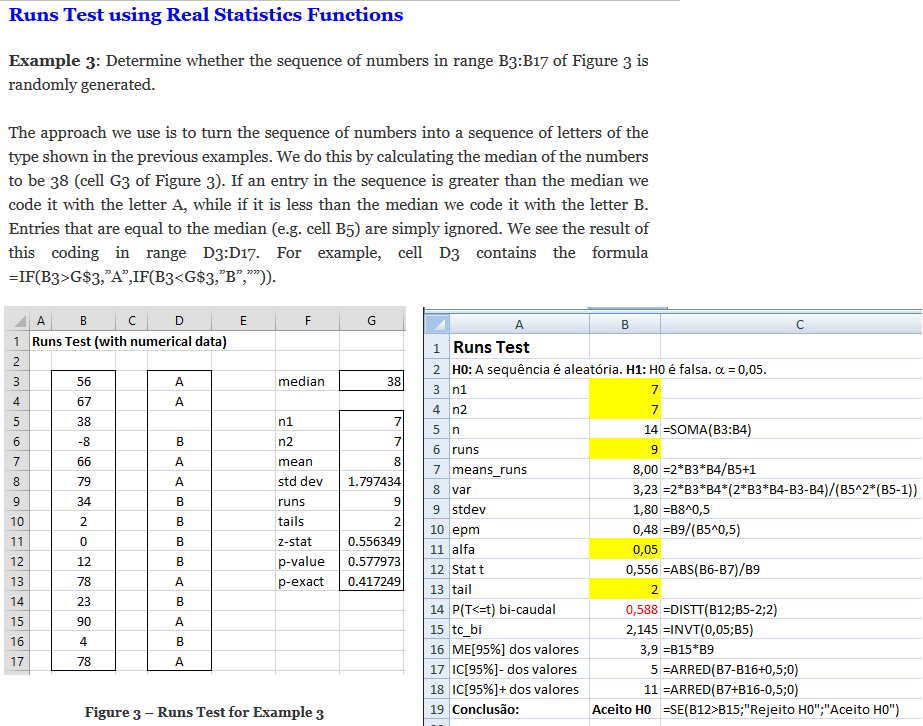923x726 pixels.
Task: Click the 'means_runs' label cell
Action: click(519, 470)
